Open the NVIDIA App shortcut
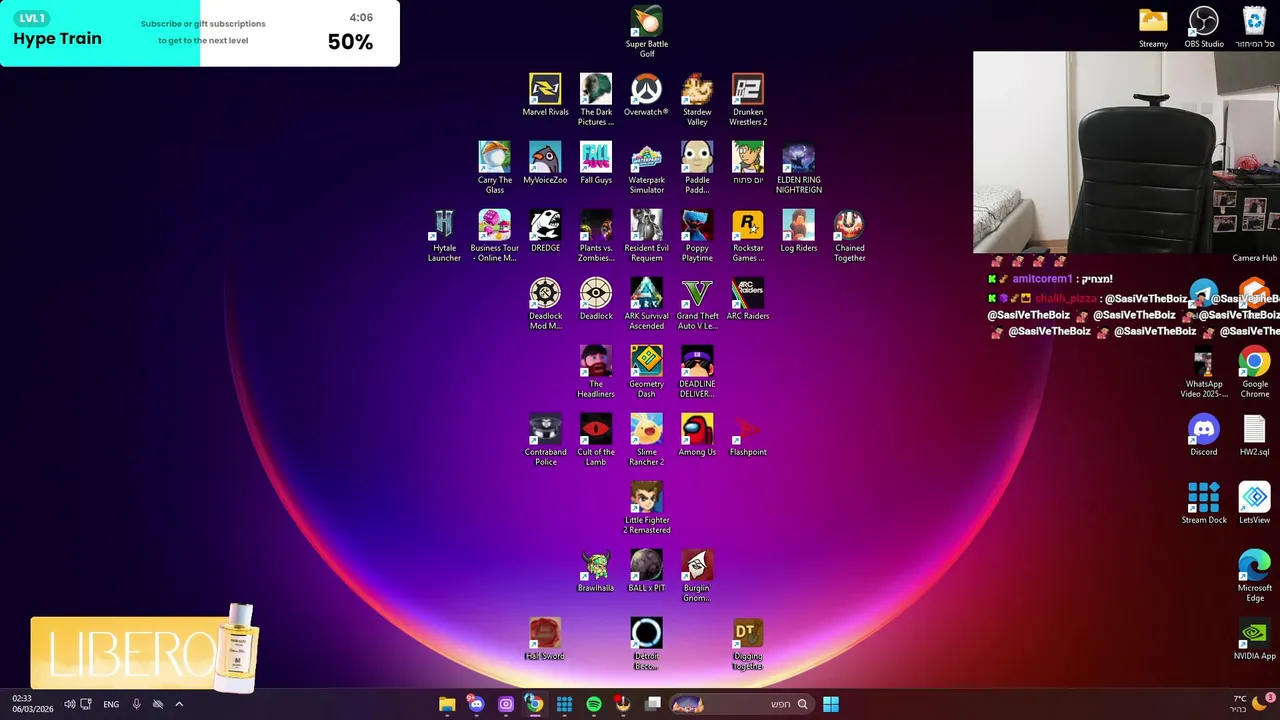 (1254, 639)
